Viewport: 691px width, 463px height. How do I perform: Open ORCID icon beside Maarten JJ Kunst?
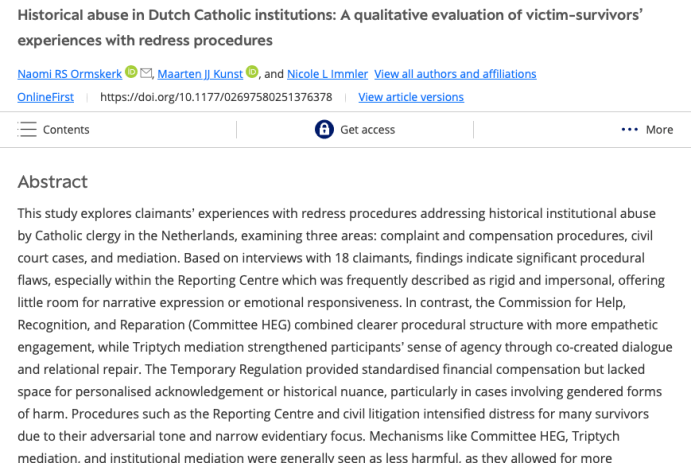point(252,73)
